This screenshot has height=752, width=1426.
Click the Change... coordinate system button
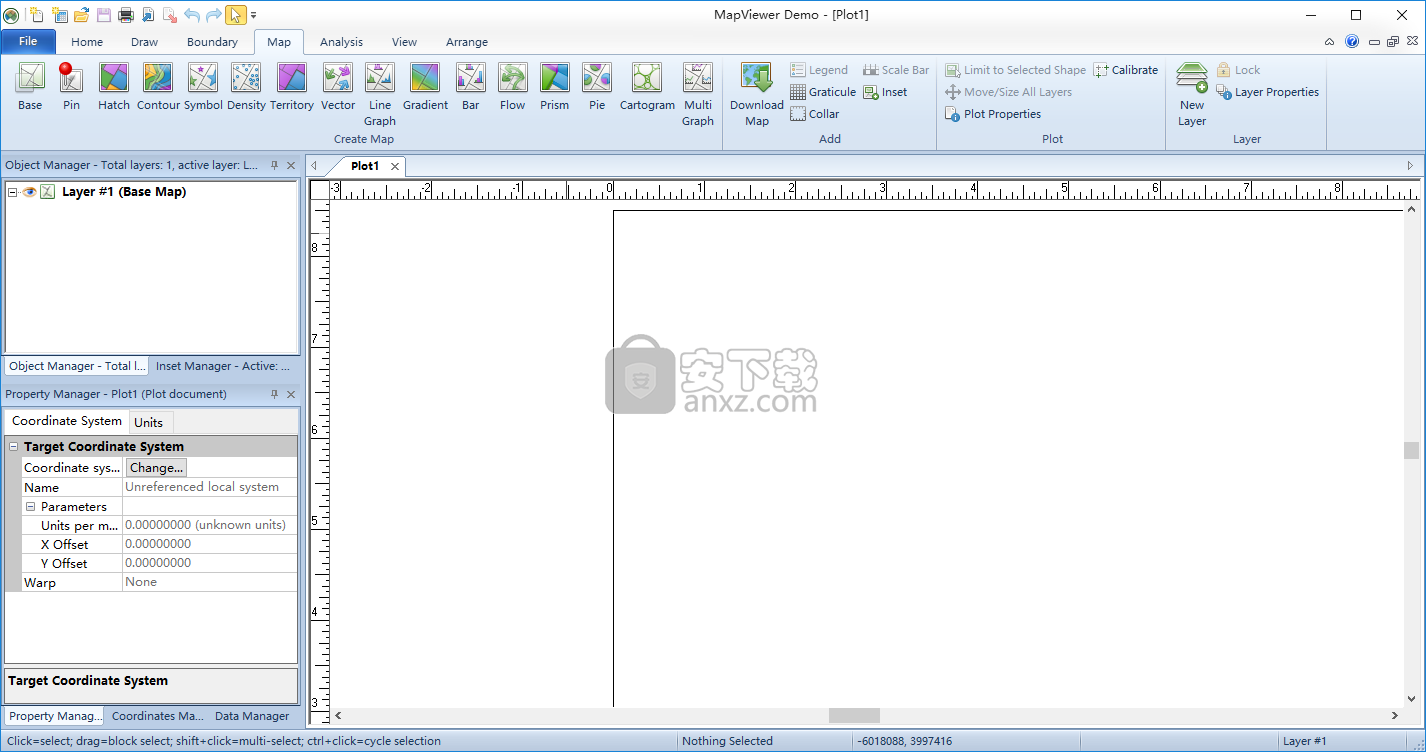point(156,468)
